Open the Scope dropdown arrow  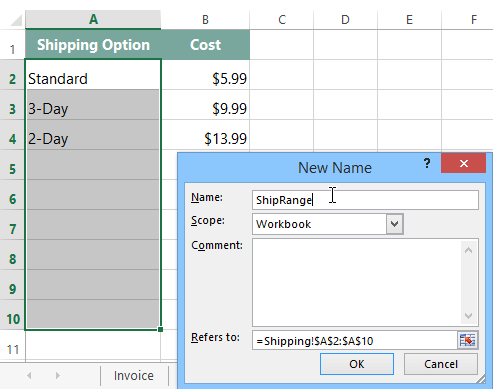[395, 224]
